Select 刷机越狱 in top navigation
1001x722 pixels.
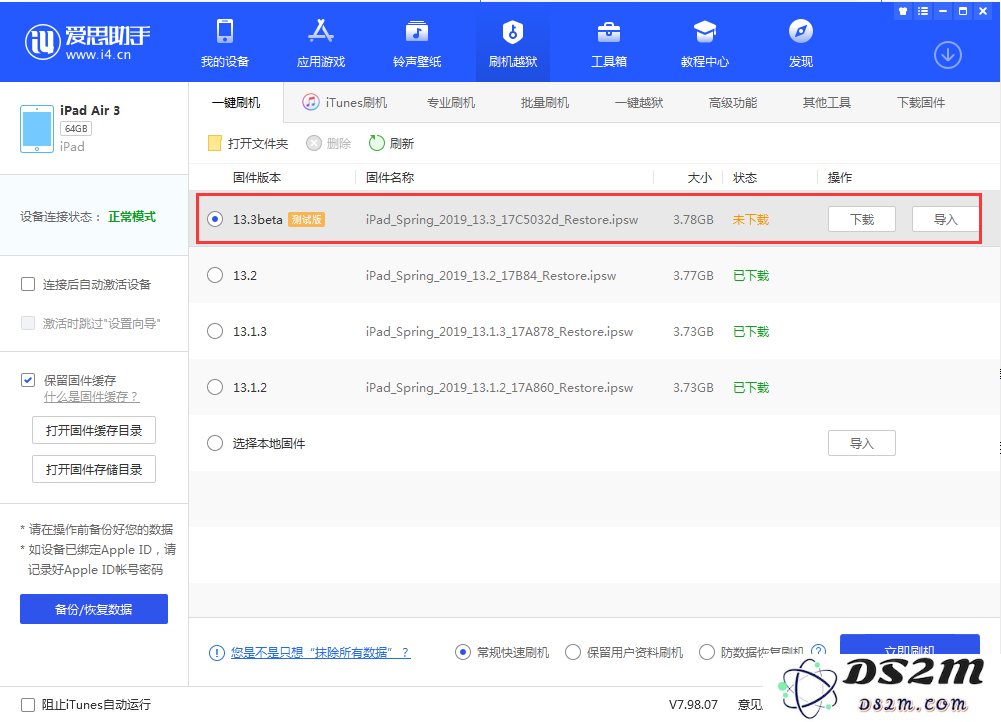[x=513, y=43]
